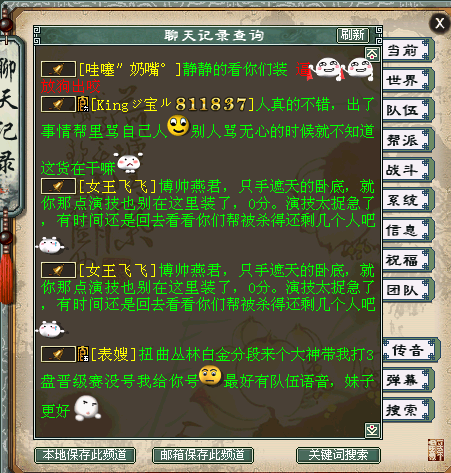Image resolution: width=451 pixels, height=473 pixels.
Task: Click the badge icon before 表嫂 name
Action: point(83,354)
